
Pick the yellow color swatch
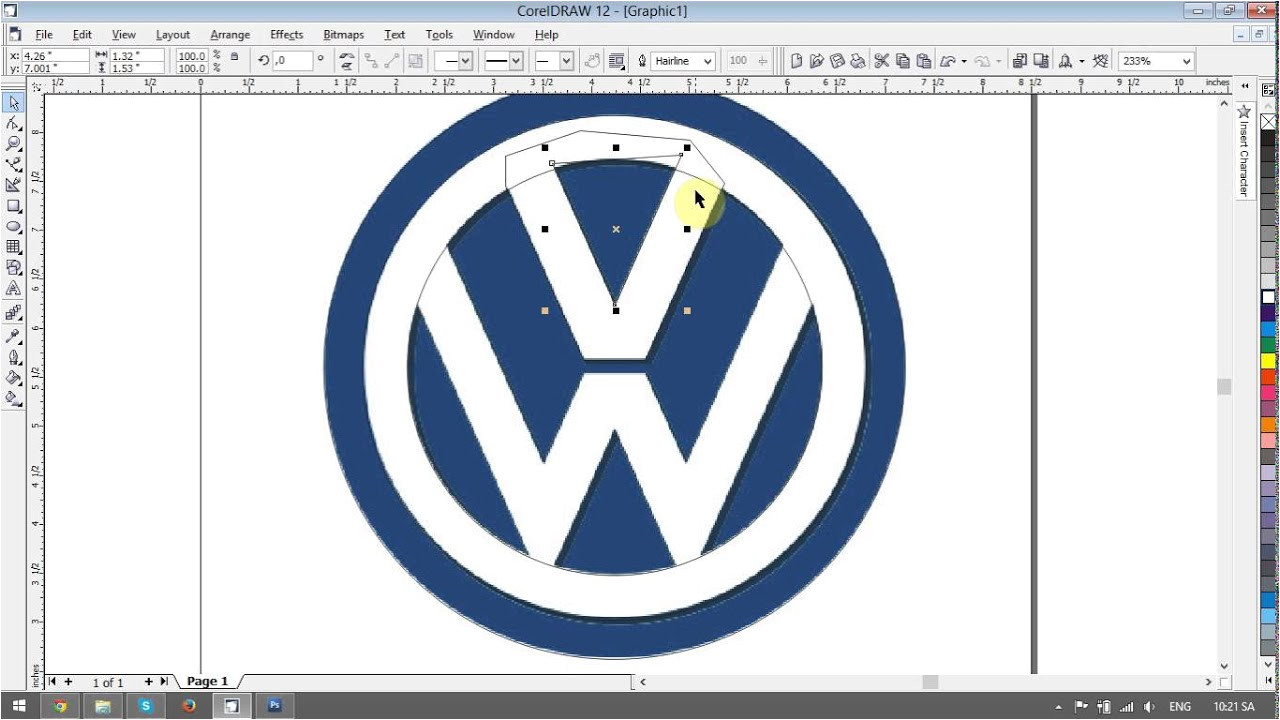(1268, 361)
